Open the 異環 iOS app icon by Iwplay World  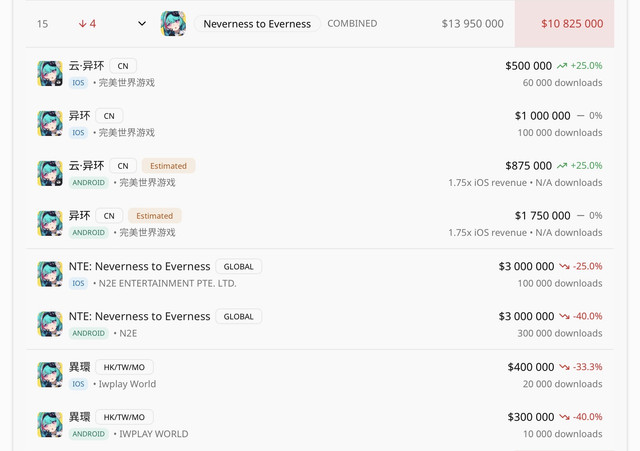tap(50, 375)
